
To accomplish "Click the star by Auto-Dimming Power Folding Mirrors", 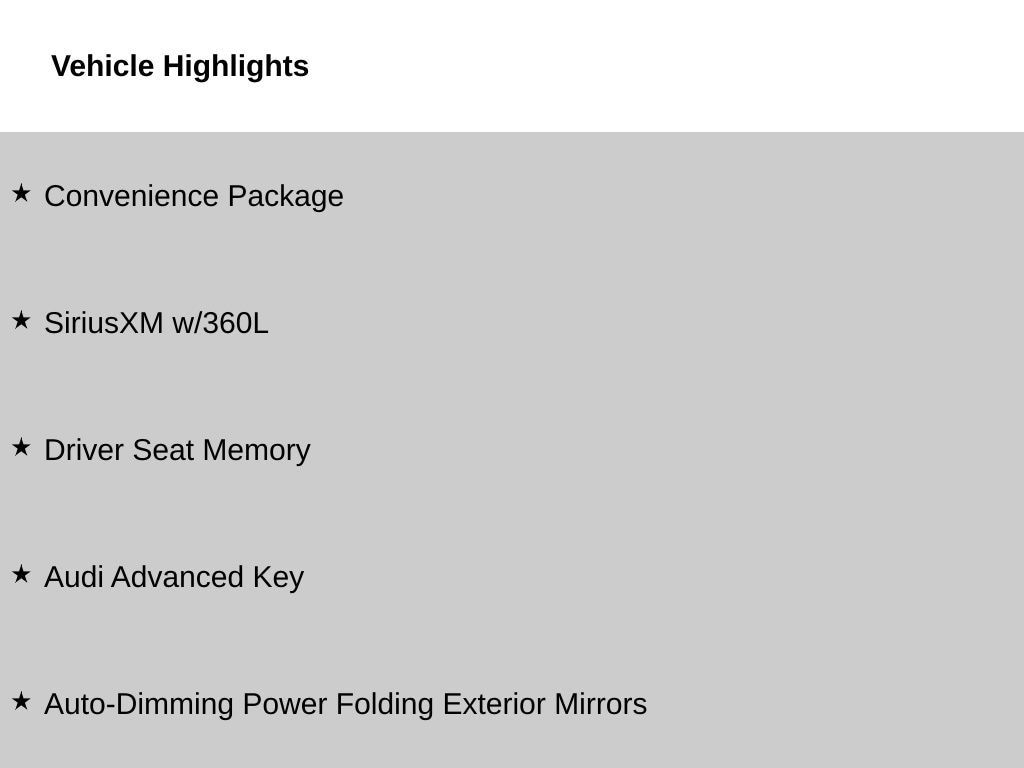I will pyautogui.click(x=21, y=701).
